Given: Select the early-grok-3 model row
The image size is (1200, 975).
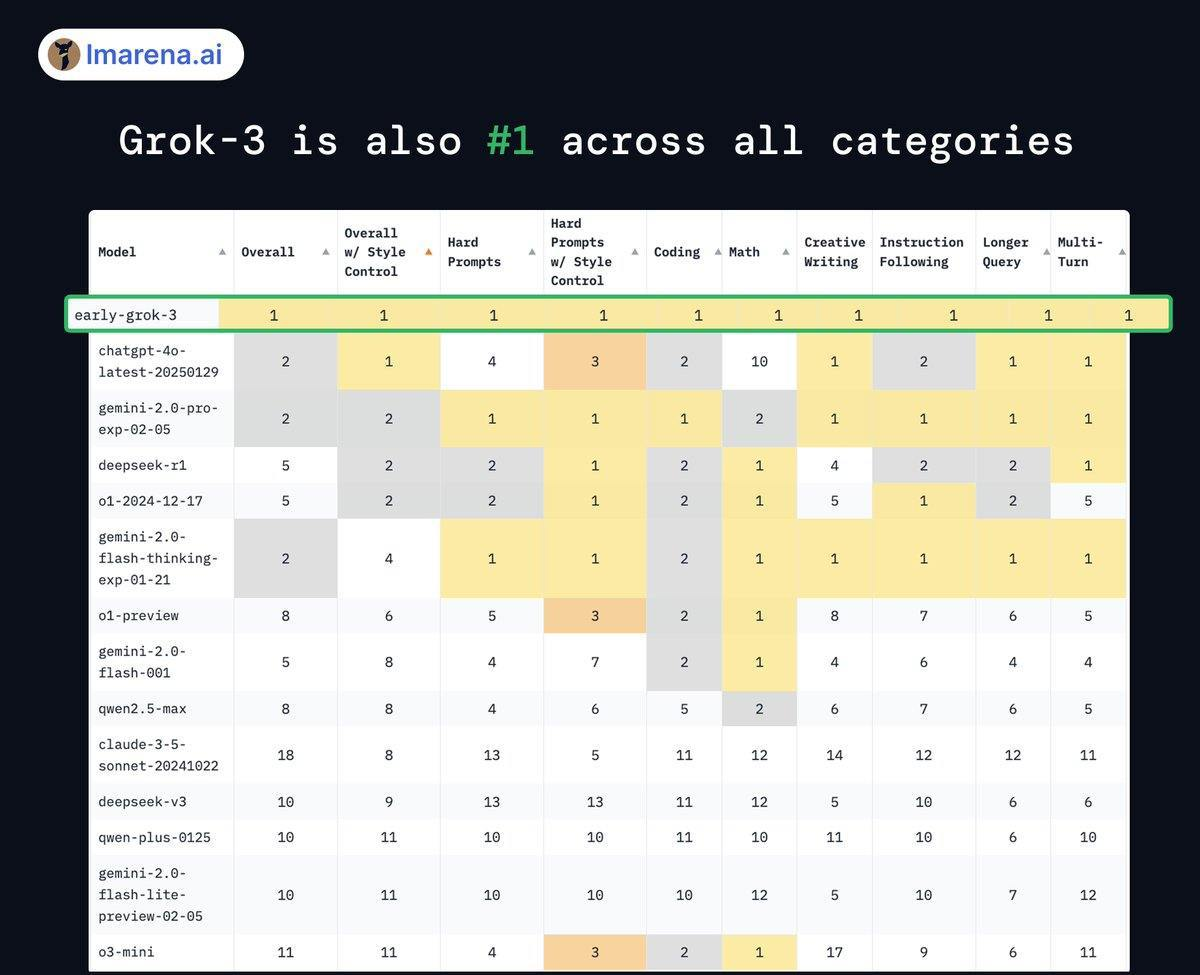Looking at the screenshot, I should point(618,314).
